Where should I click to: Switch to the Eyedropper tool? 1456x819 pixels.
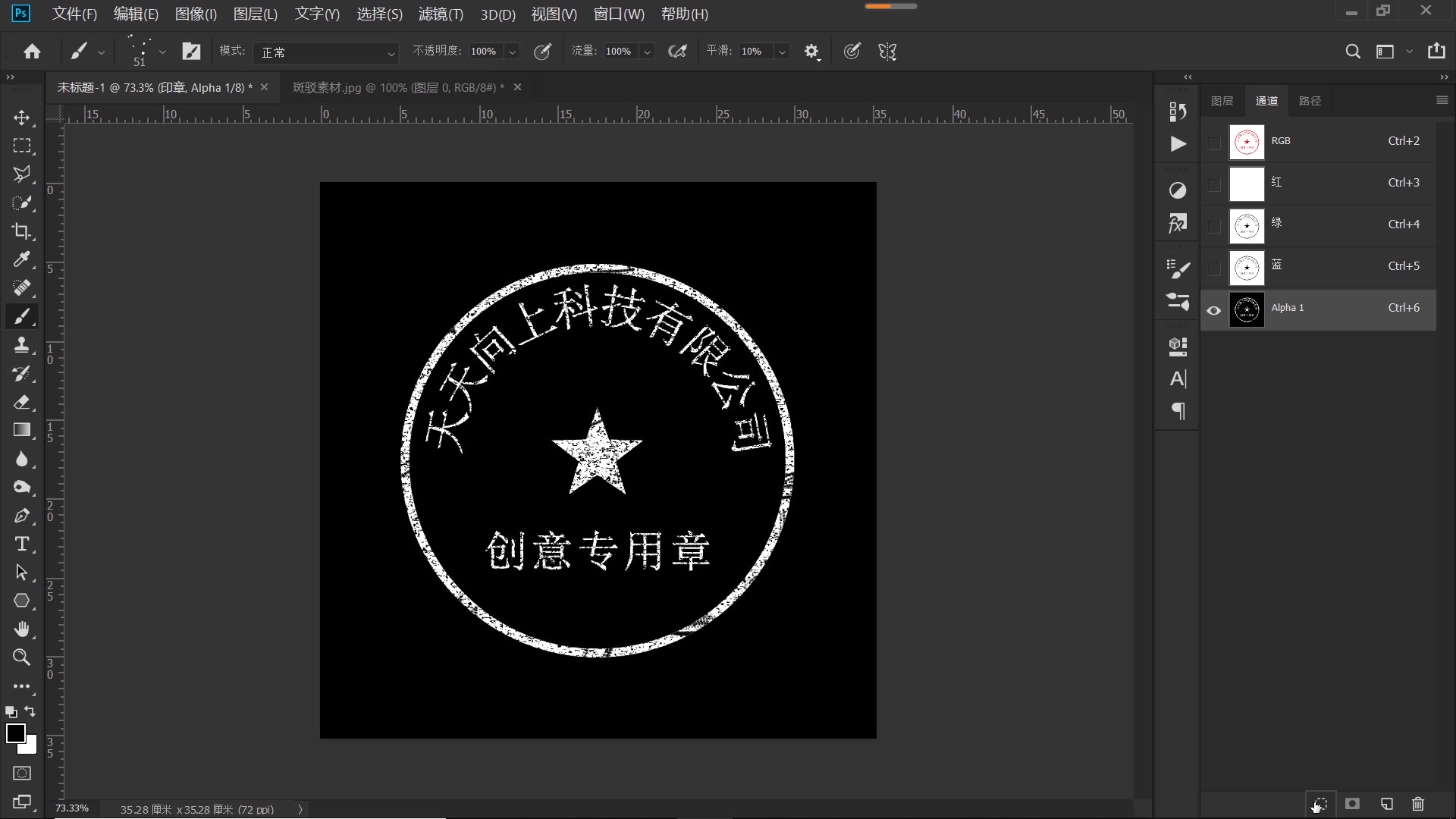tap(22, 260)
